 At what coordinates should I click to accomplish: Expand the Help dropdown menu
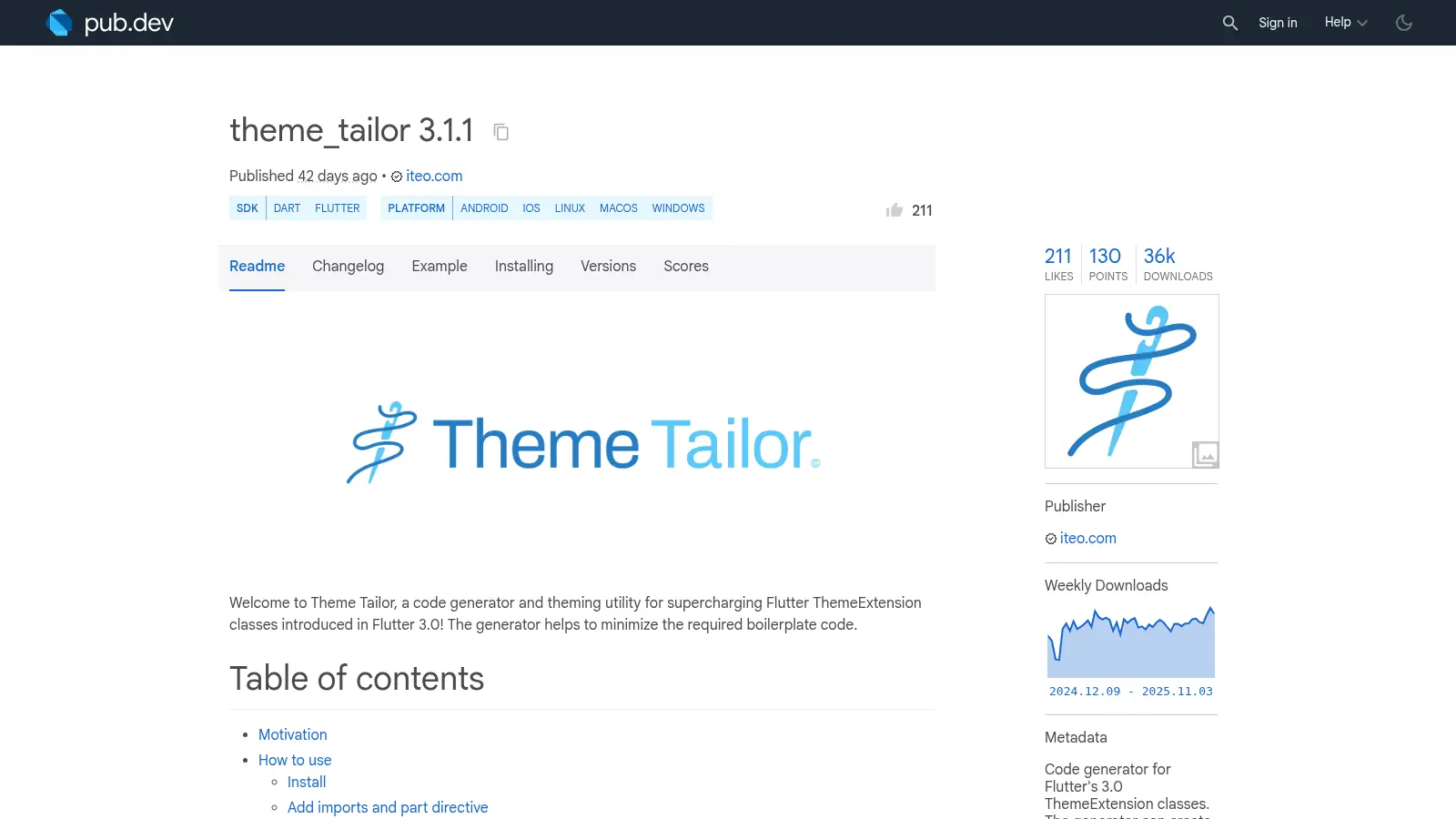(1346, 23)
